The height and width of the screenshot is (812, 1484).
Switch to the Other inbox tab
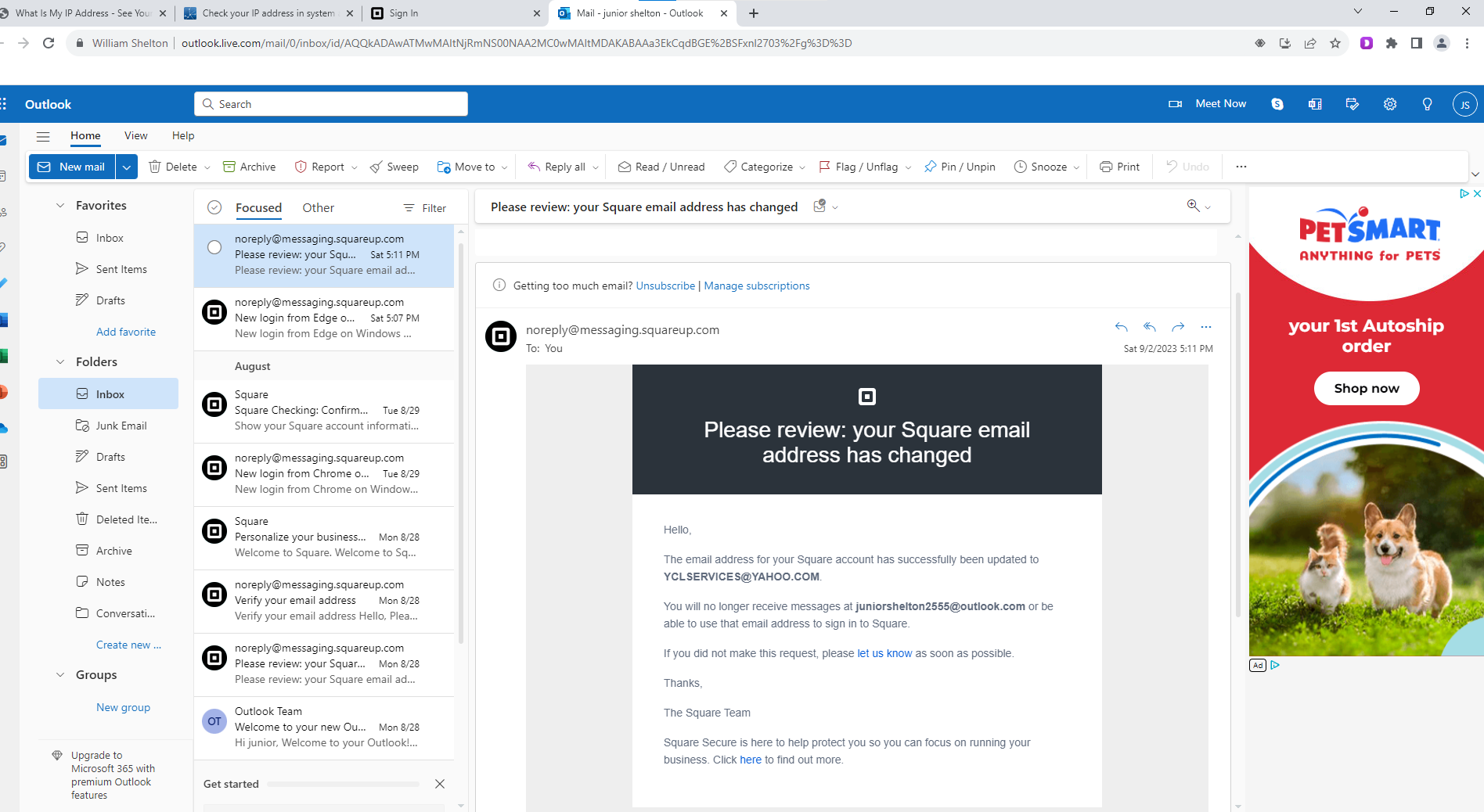[x=318, y=207]
